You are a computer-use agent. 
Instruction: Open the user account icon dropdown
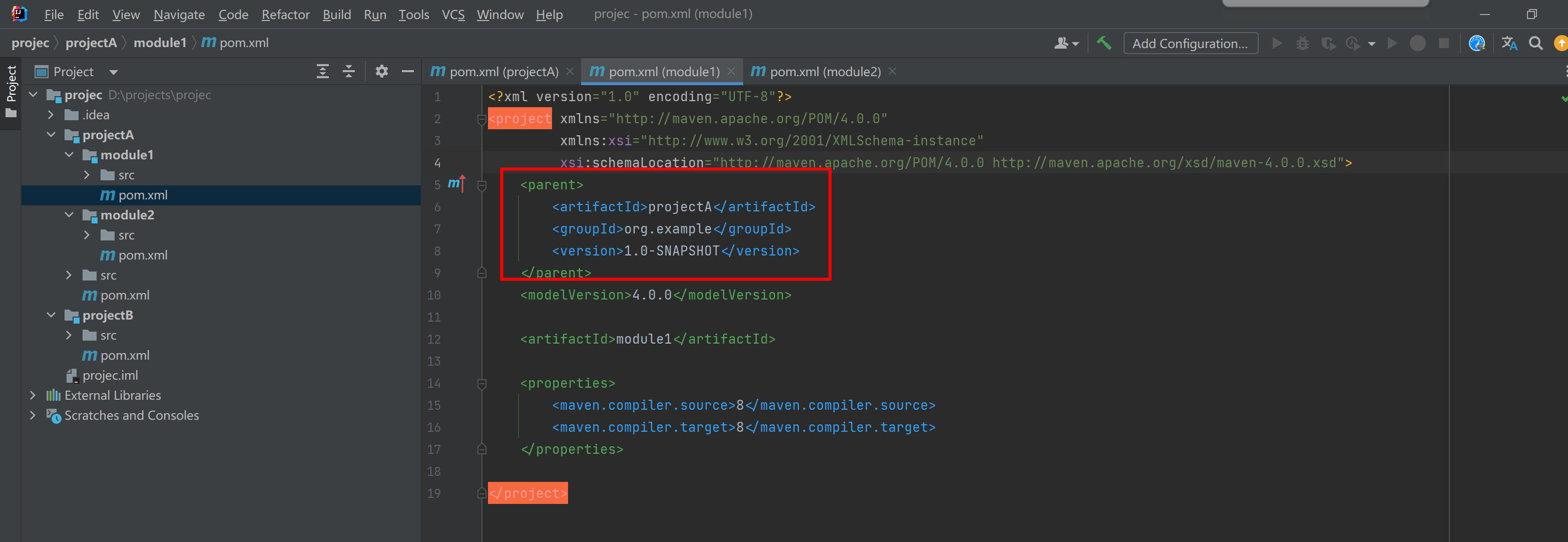(x=1067, y=43)
